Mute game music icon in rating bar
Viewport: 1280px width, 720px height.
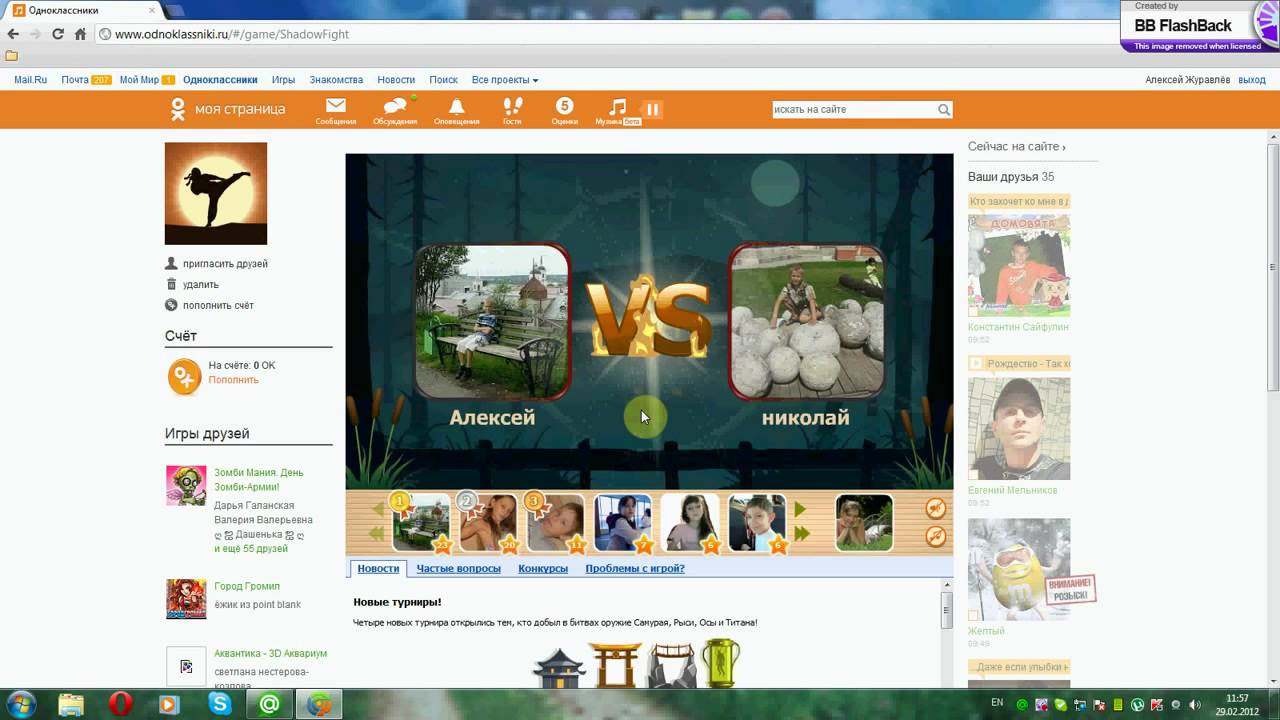pos(936,536)
